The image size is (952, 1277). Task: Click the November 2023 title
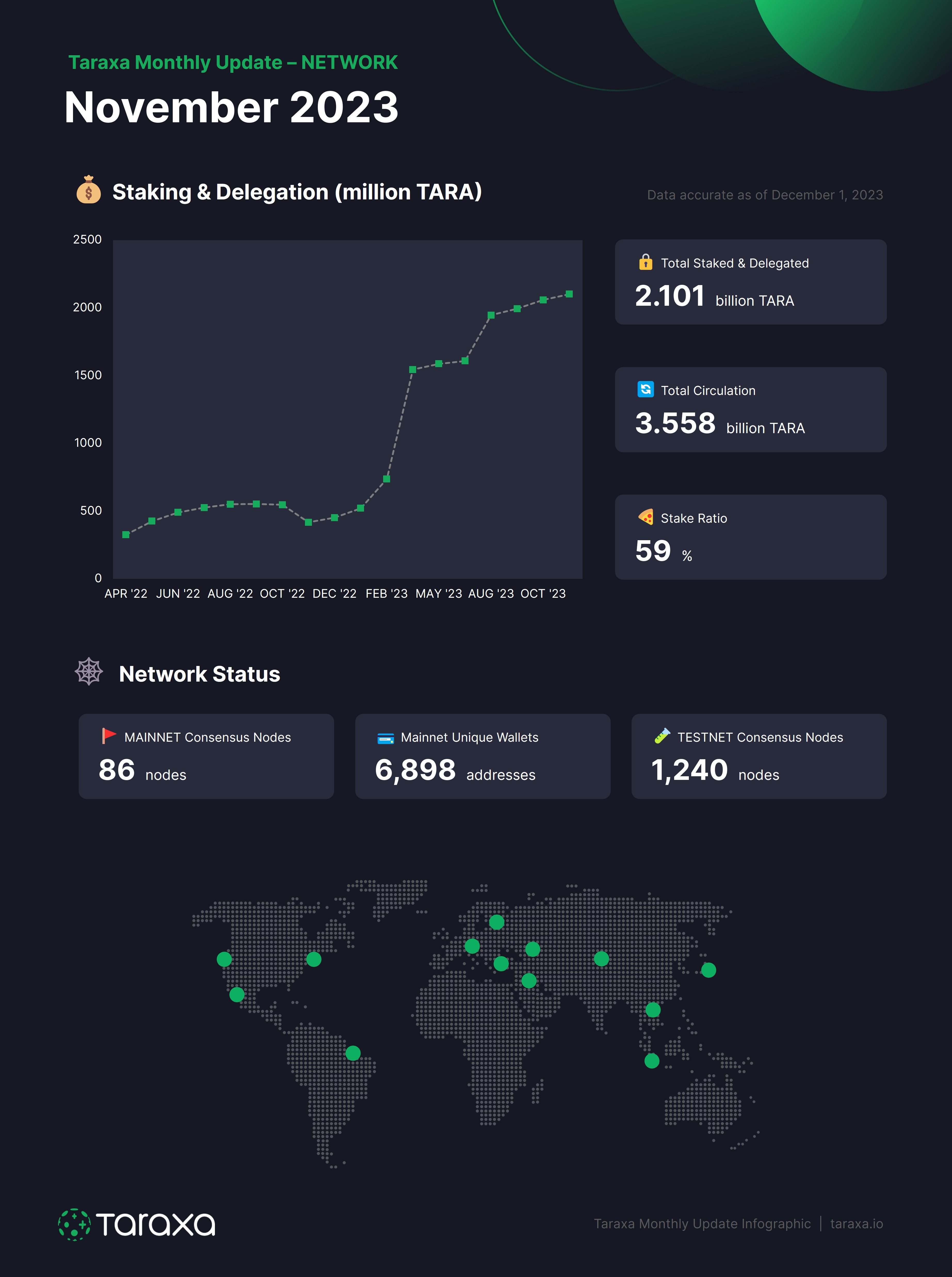pos(231,107)
